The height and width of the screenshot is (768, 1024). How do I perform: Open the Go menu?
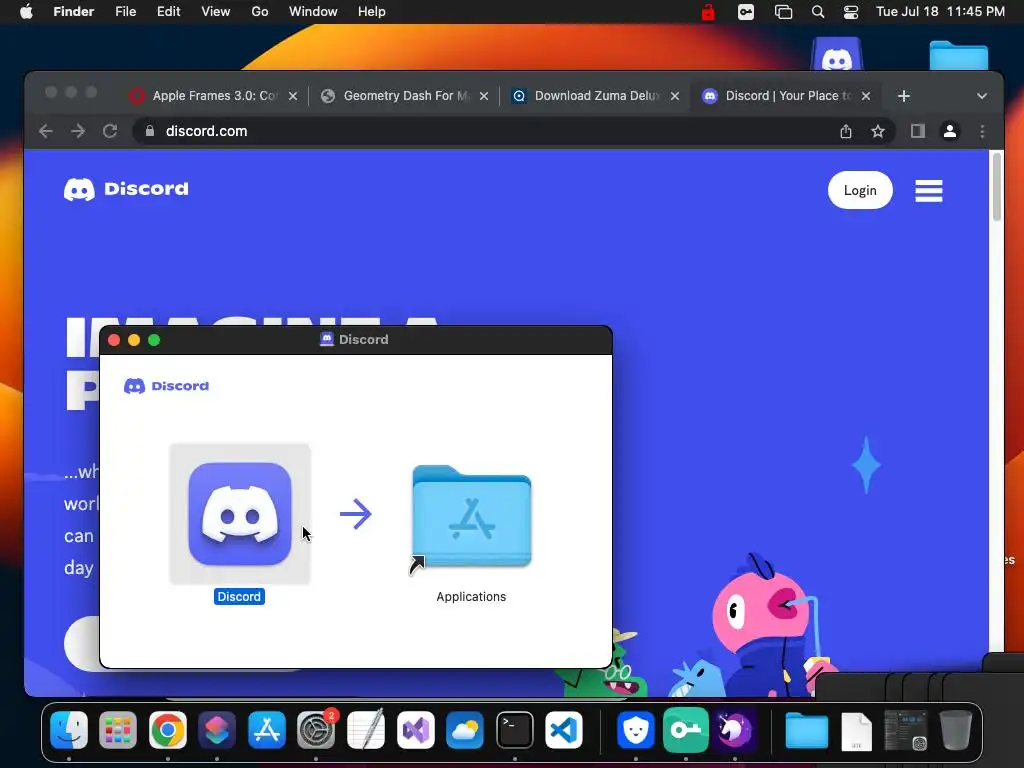tap(260, 12)
